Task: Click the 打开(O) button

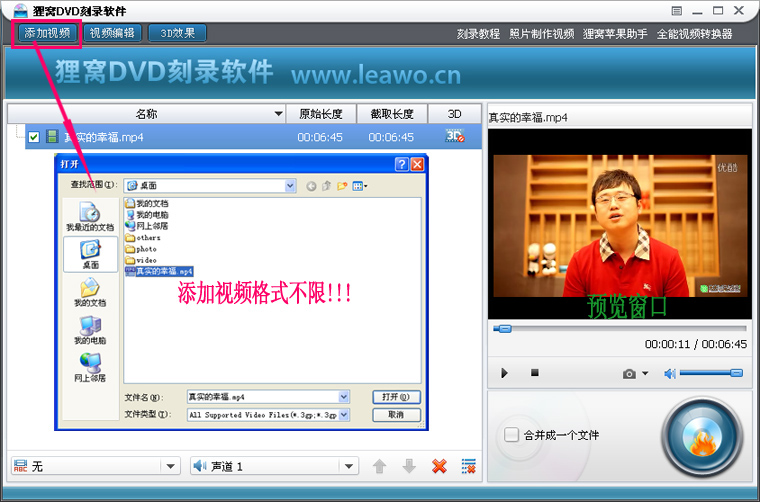Action: coord(396,397)
